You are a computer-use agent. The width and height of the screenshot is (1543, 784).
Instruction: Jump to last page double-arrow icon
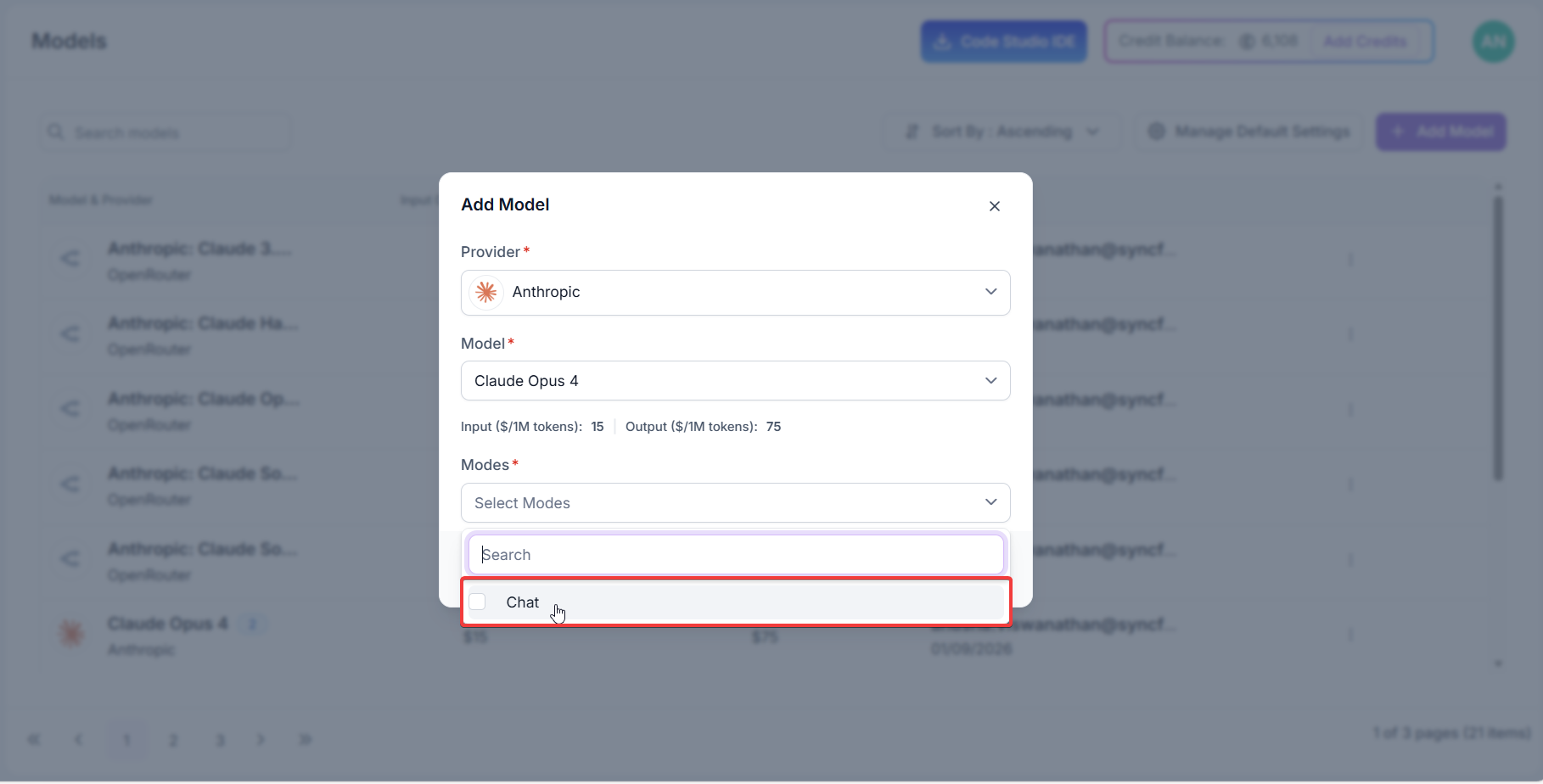[306, 740]
